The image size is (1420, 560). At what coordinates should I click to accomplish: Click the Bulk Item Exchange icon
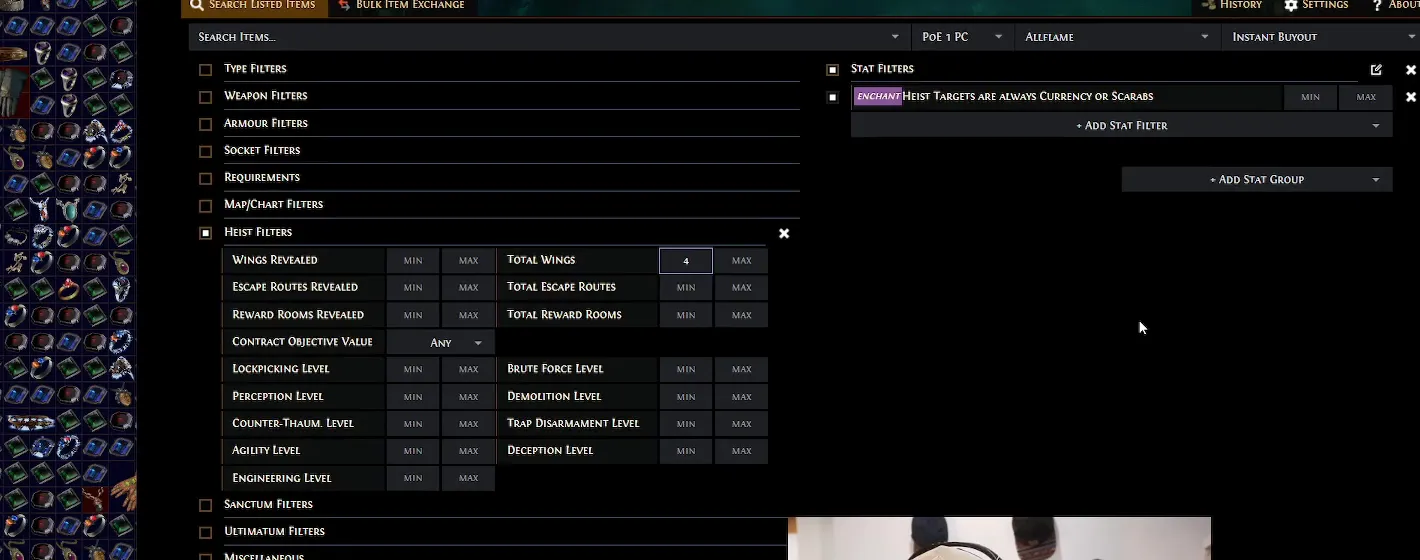(345, 5)
